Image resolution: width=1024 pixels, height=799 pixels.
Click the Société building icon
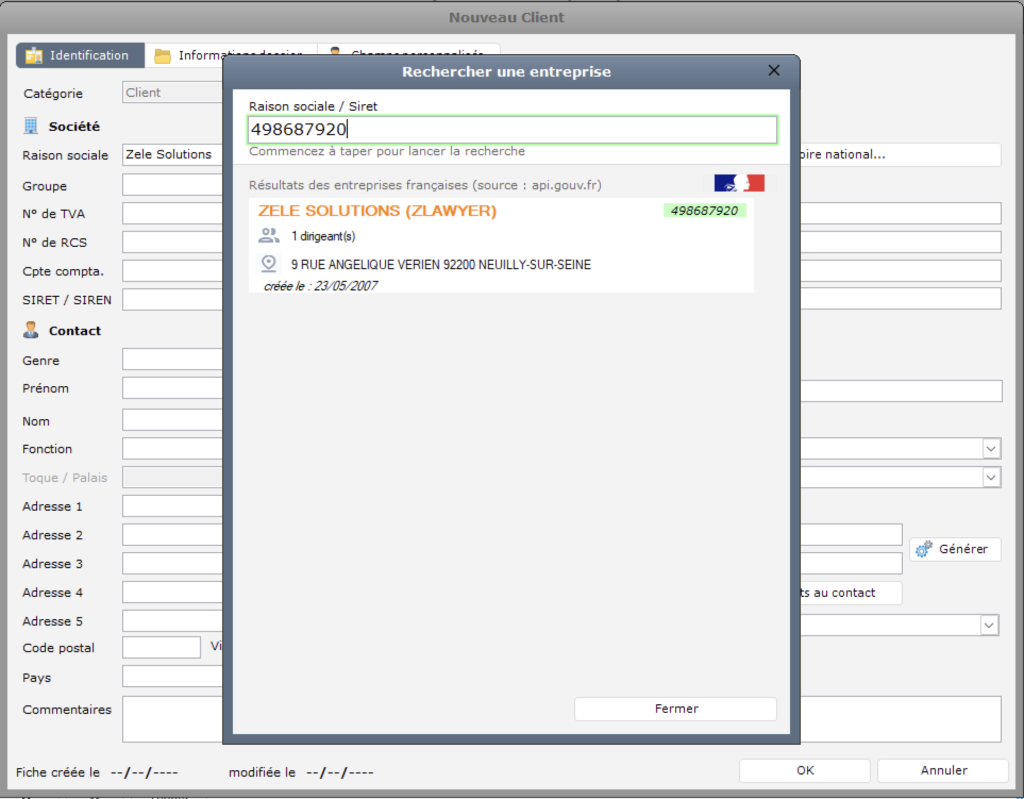pyautogui.click(x=31, y=127)
